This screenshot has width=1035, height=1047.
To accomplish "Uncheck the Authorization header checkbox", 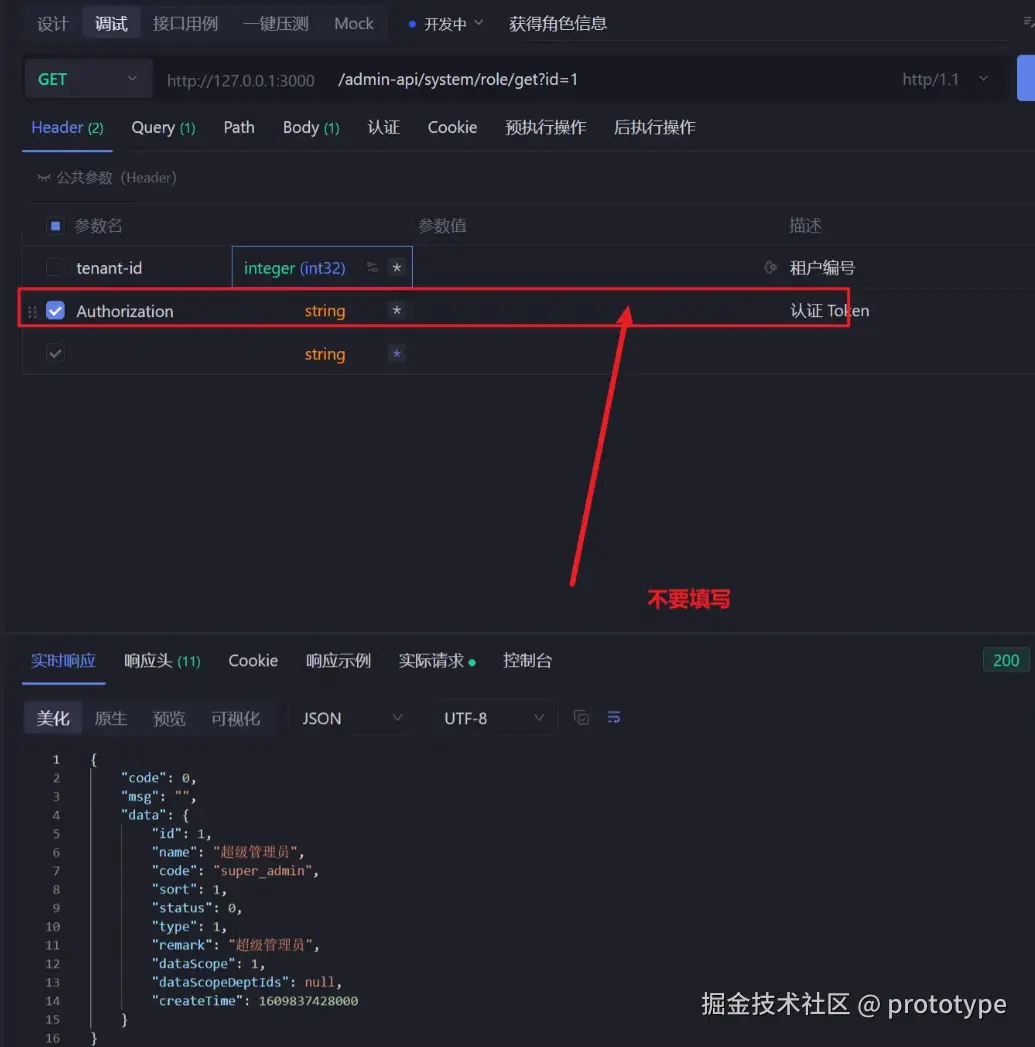I will pos(55,310).
